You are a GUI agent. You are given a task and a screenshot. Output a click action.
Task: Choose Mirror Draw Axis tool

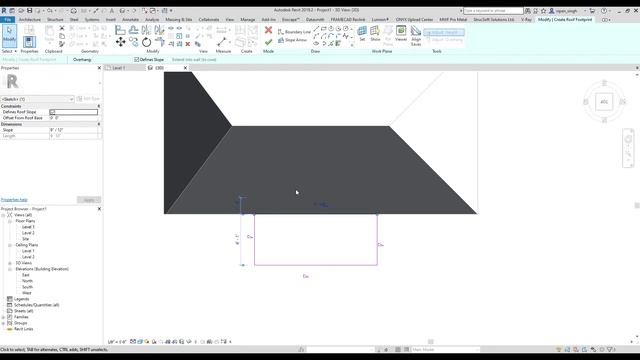coord(159,29)
